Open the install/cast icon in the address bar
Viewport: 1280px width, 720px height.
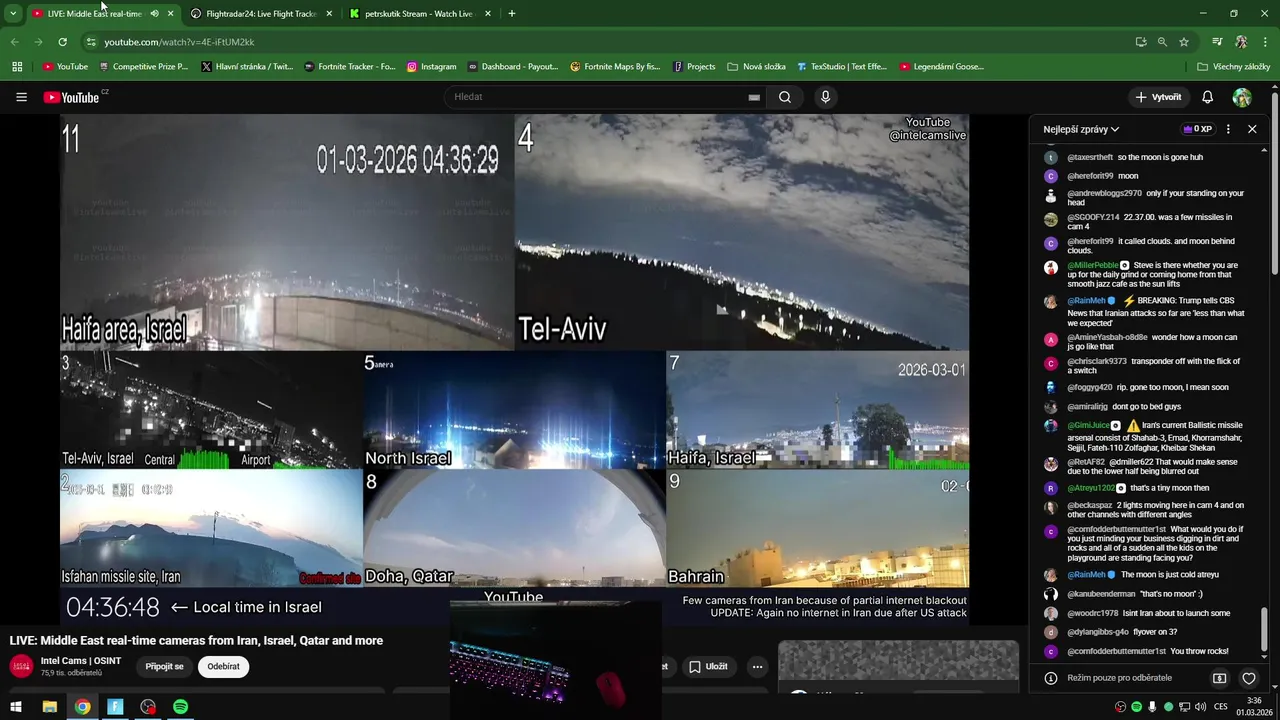pyautogui.click(x=1141, y=42)
